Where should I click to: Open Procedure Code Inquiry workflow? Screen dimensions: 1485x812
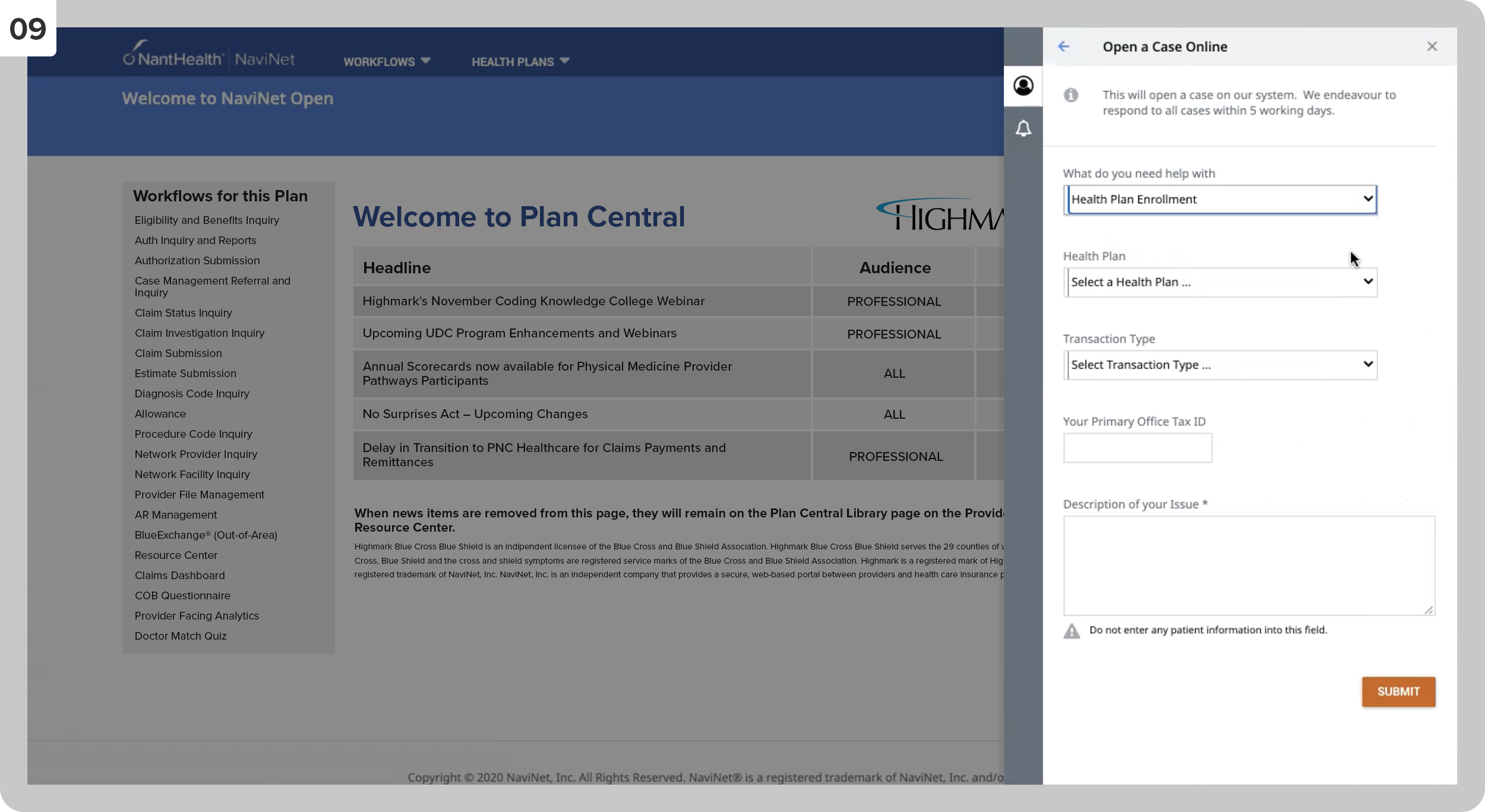point(194,434)
